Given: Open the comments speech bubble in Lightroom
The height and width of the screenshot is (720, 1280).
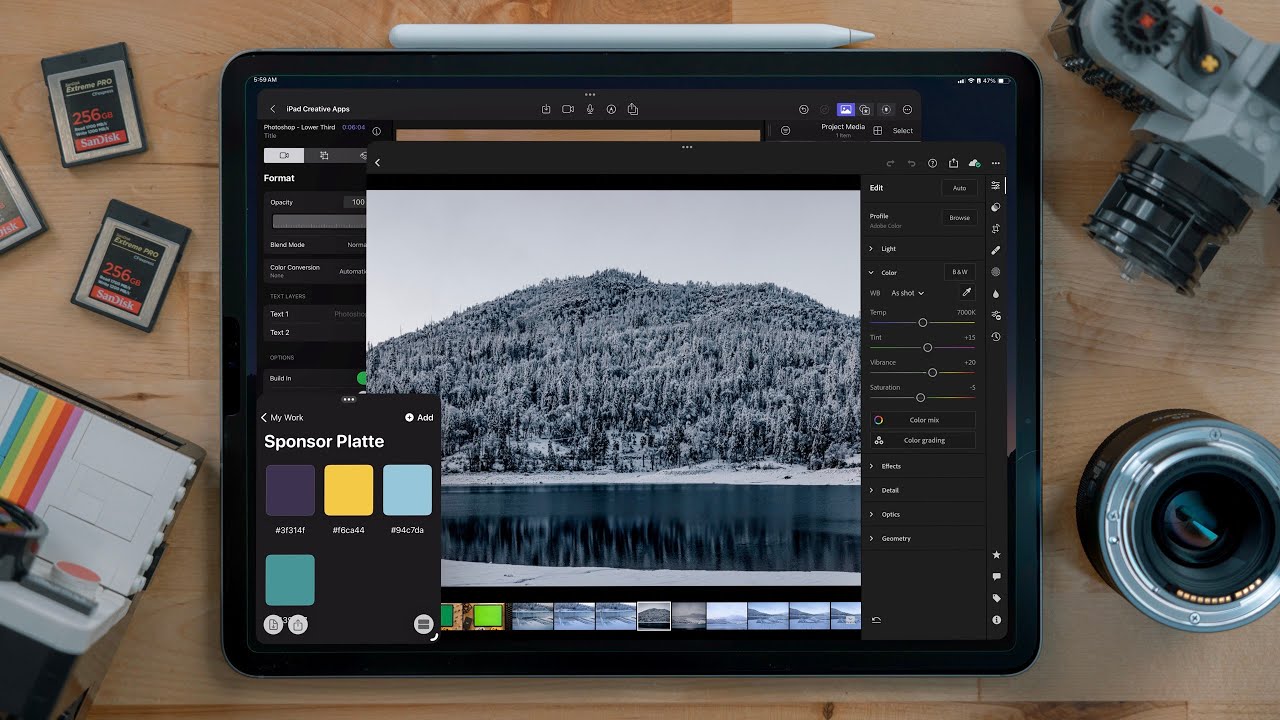Looking at the screenshot, I should point(996,577).
